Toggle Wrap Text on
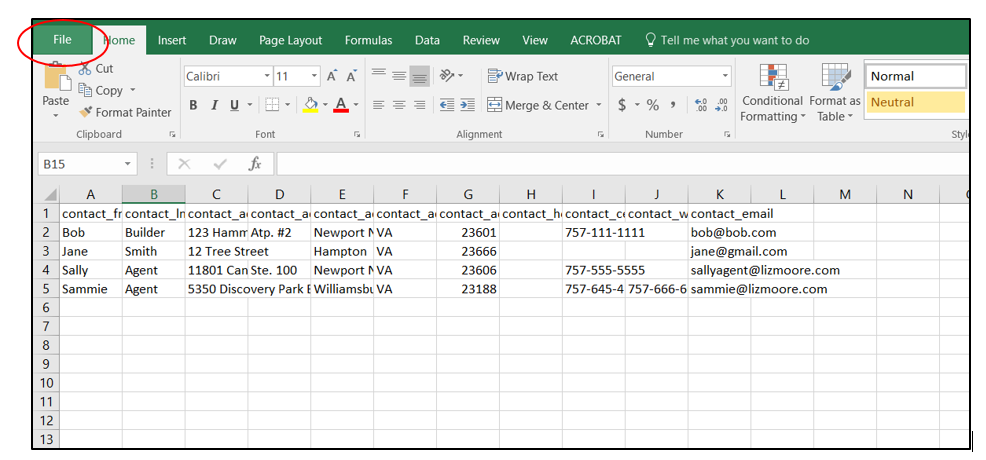 pyautogui.click(x=522, y=76)
